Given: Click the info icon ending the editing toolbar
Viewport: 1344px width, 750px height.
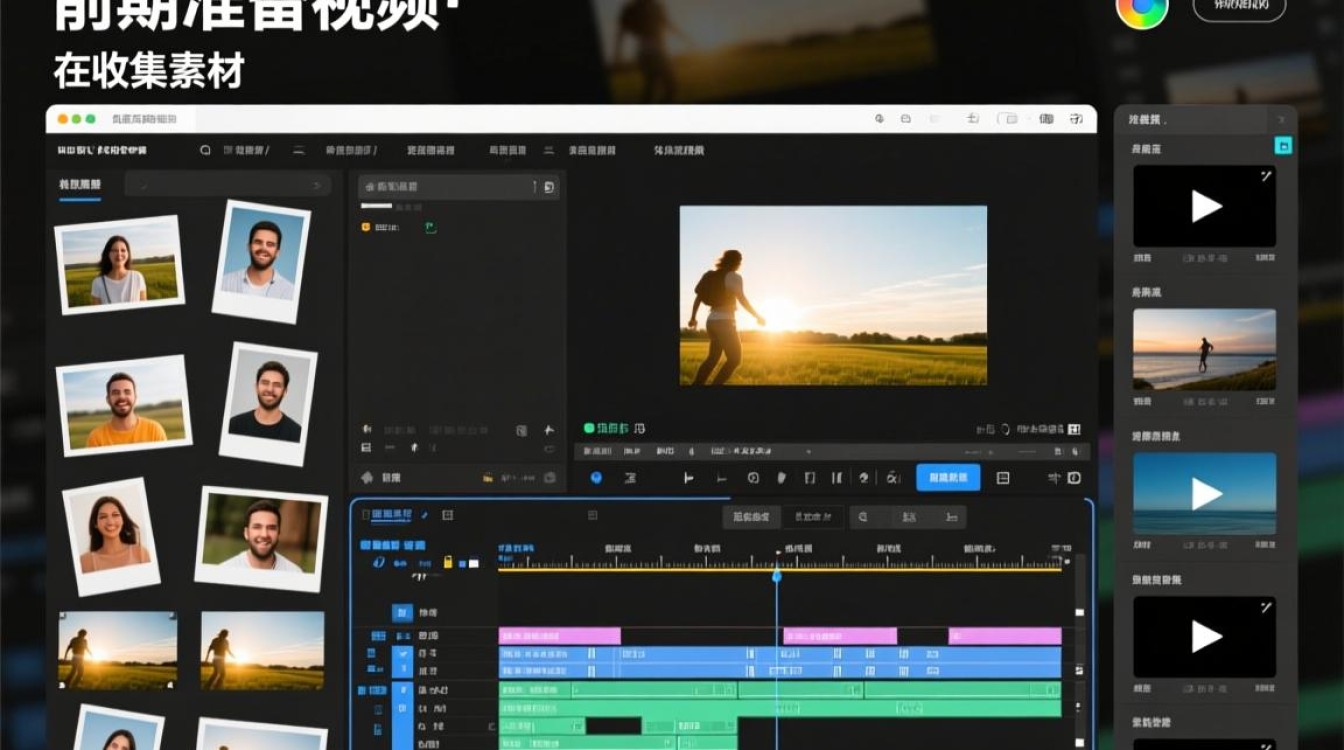Looking at the screenshot, I should point(1074,478).
